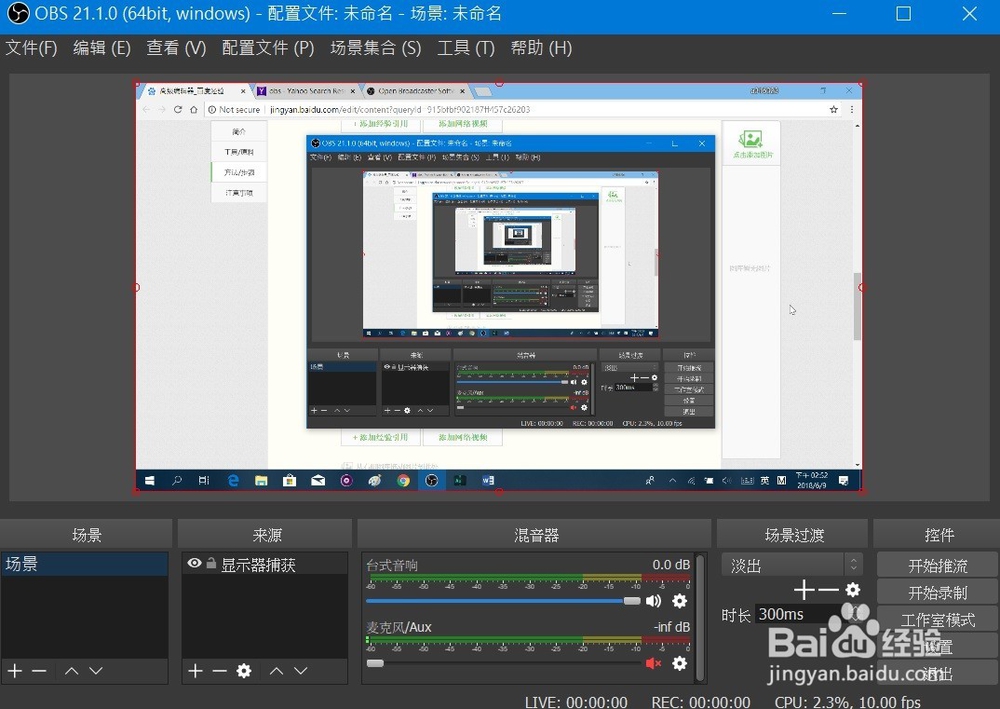1000x709 pixels.
Task: Move the scene down with the arrow
Action: 96,671
